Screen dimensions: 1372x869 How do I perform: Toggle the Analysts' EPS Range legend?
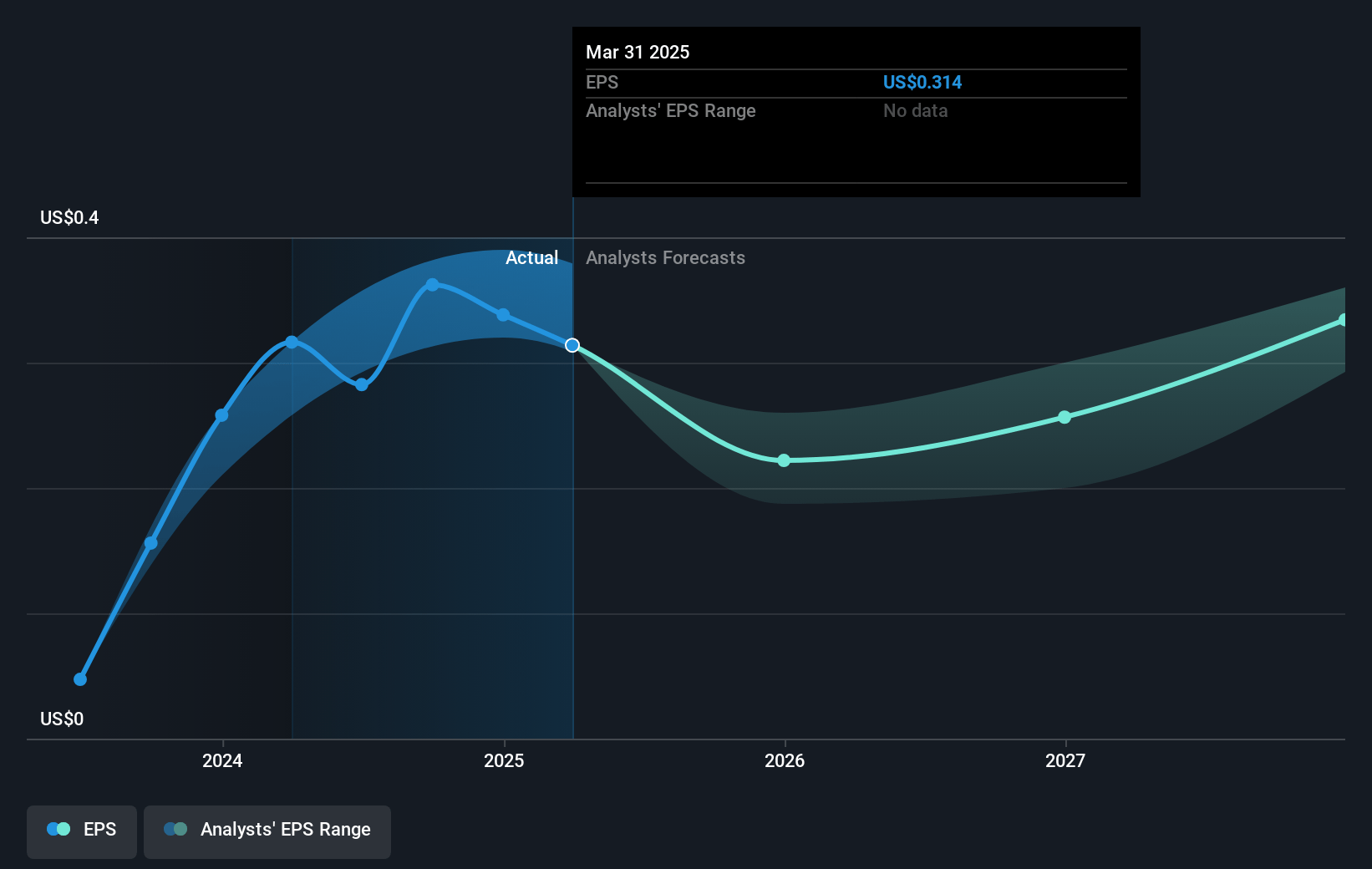click(267, 831)
